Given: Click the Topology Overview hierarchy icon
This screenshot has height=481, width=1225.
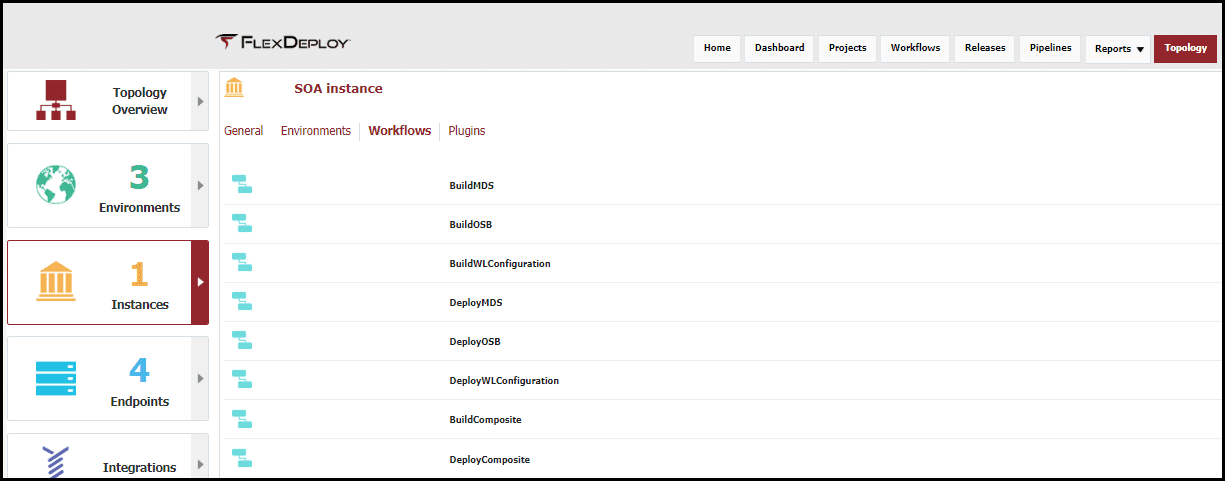Looking at the screenshot, I should tap(56, 100).
